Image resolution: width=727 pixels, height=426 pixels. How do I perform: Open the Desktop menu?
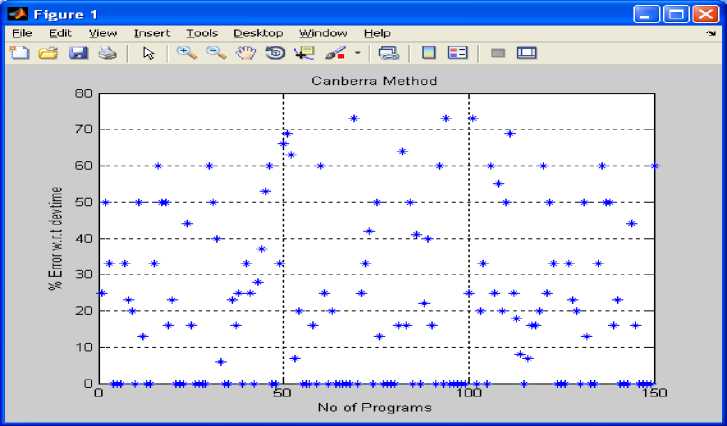click(258, 33)
